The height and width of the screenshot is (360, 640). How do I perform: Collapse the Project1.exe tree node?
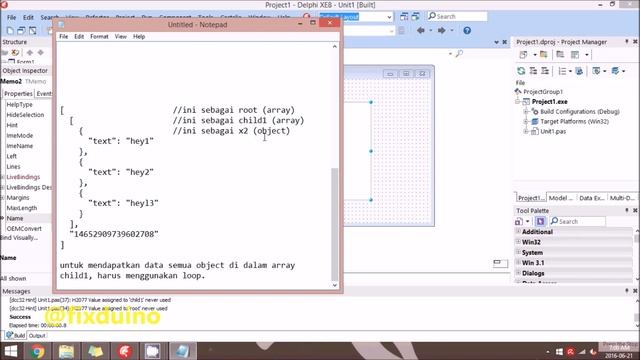(x=518, y=102)
